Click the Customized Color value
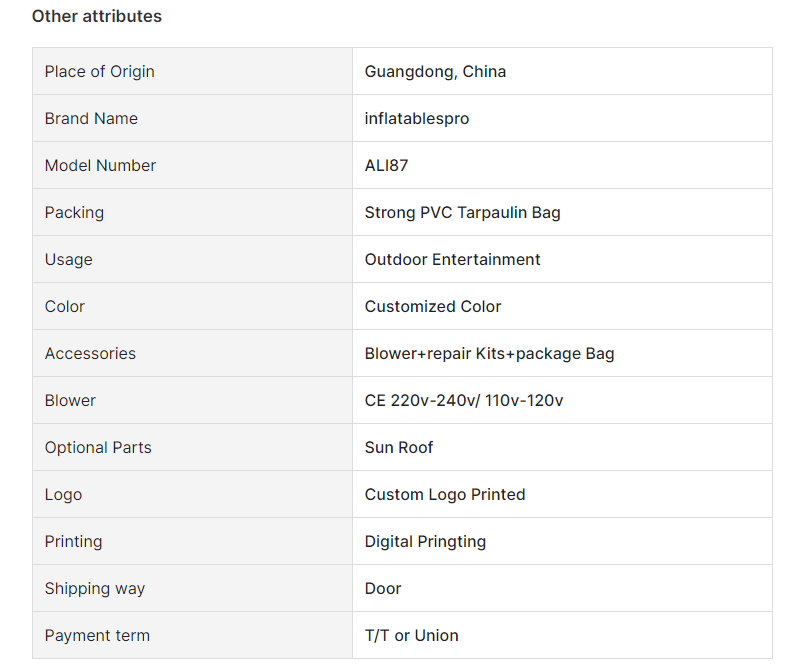The image size is (802, 670). click(433, 306)
